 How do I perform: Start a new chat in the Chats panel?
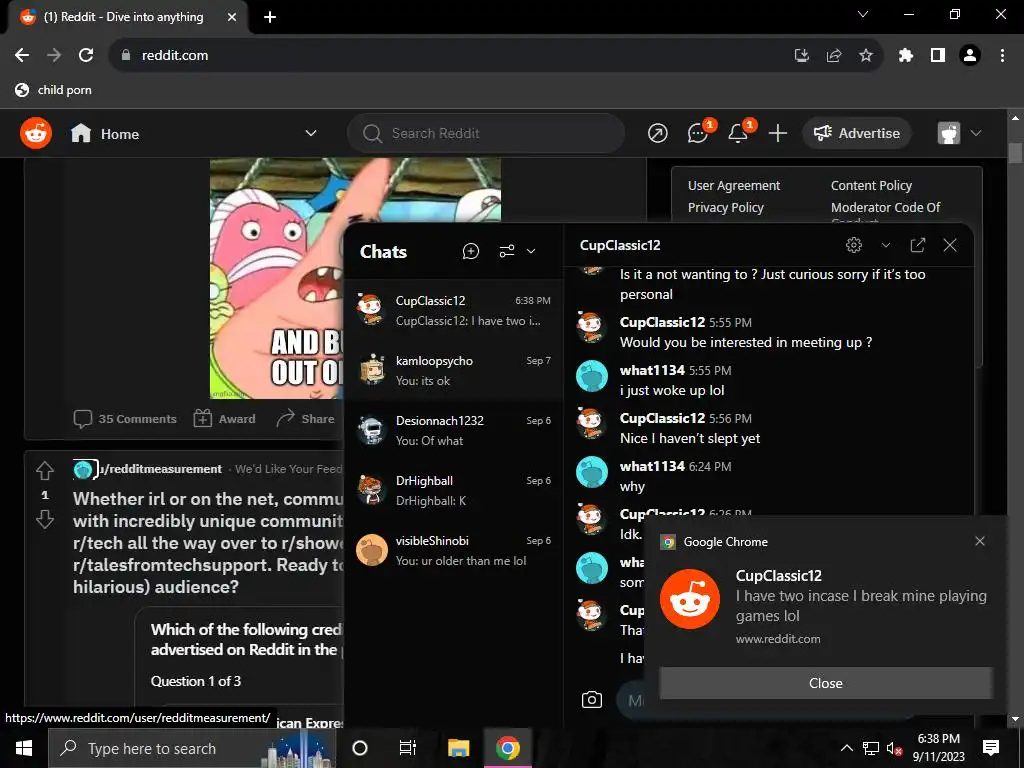coord(471,251)
